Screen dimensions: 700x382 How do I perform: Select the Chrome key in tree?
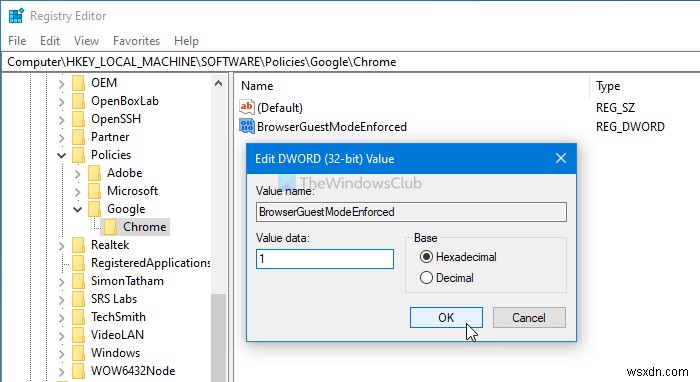click(145, 227)
